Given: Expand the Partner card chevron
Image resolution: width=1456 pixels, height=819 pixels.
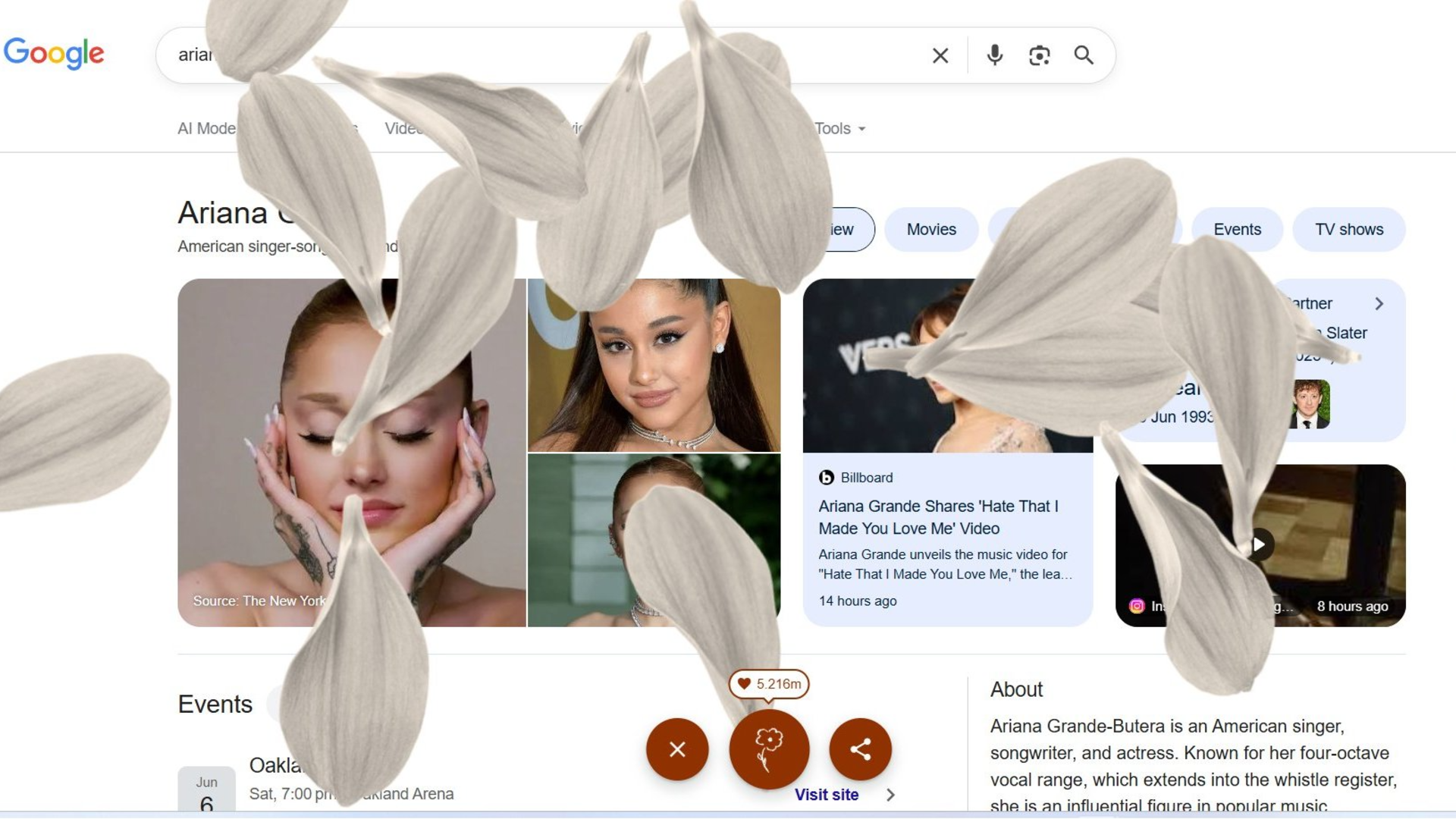Looking at the screenshot, I should coord(1379,303).
